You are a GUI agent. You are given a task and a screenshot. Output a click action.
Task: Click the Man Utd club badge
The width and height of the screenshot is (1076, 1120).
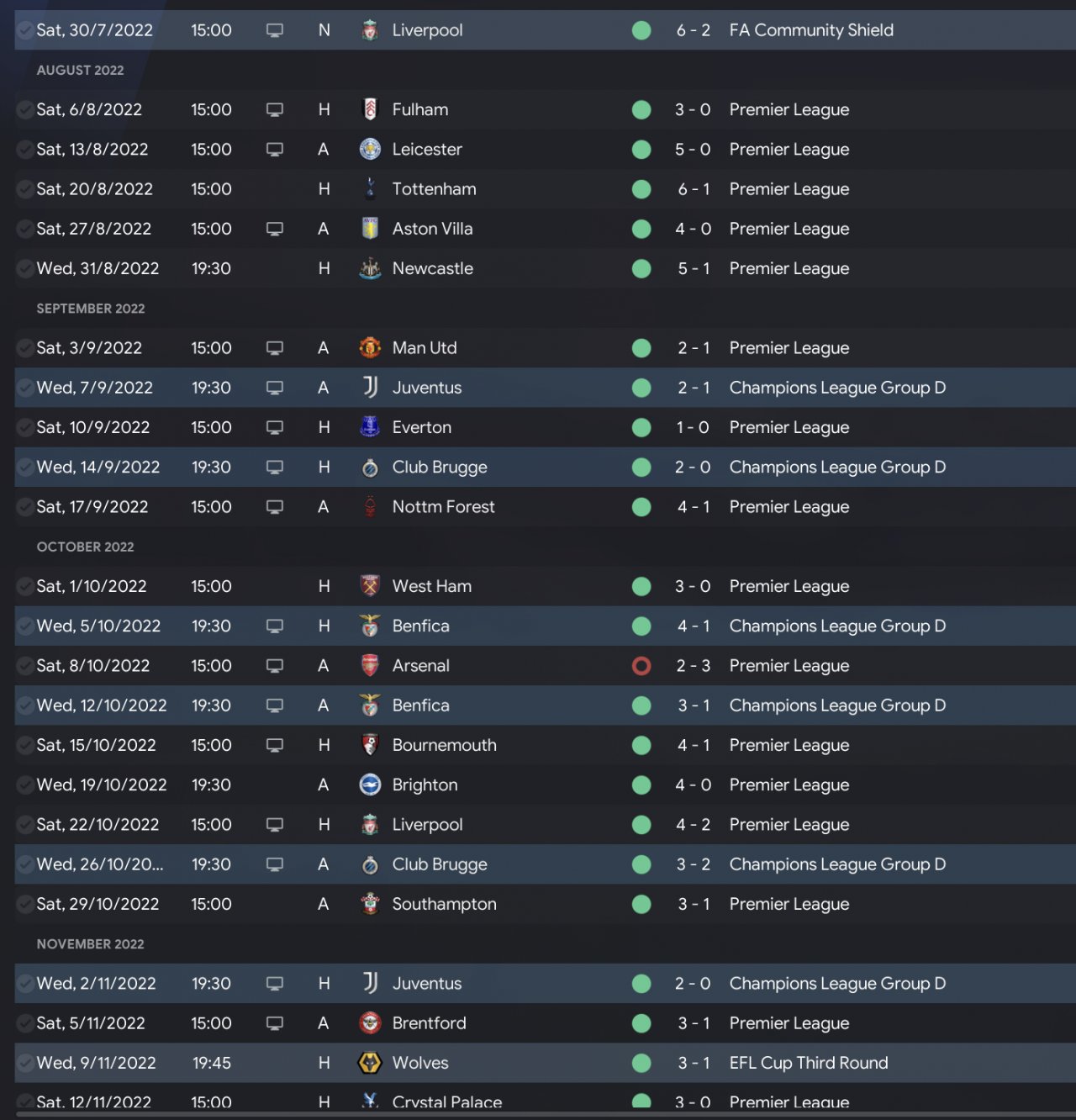click(370, 348)
